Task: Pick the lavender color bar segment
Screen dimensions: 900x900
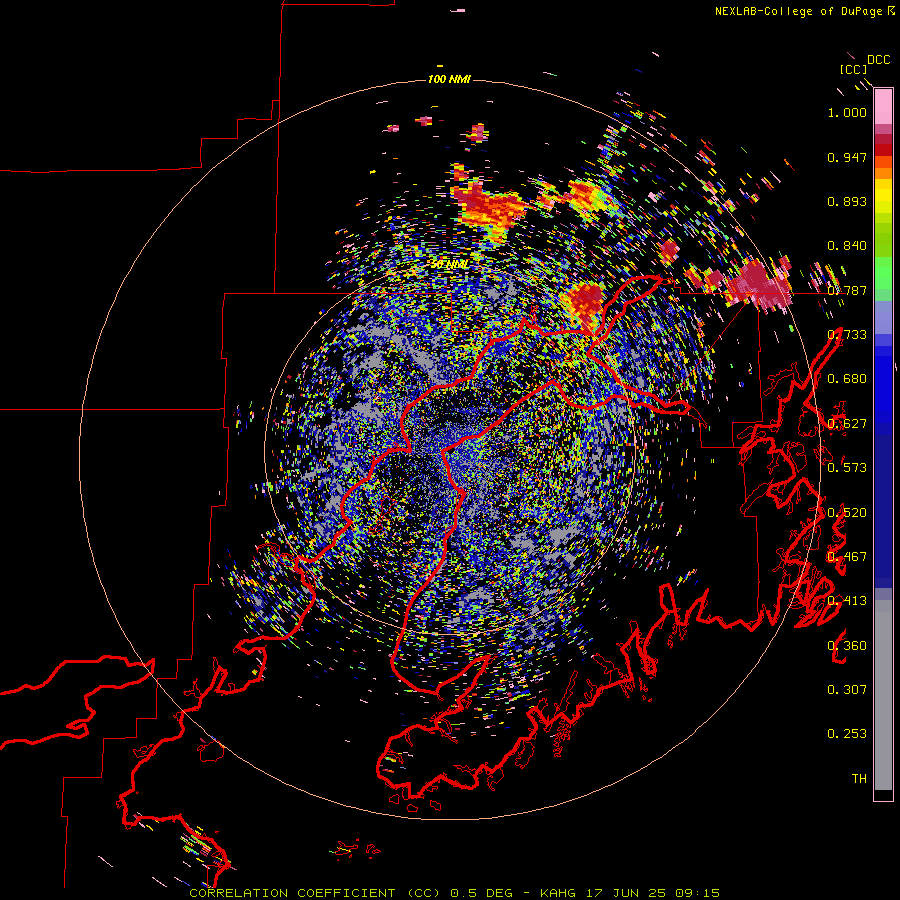Action: point(883,317)
